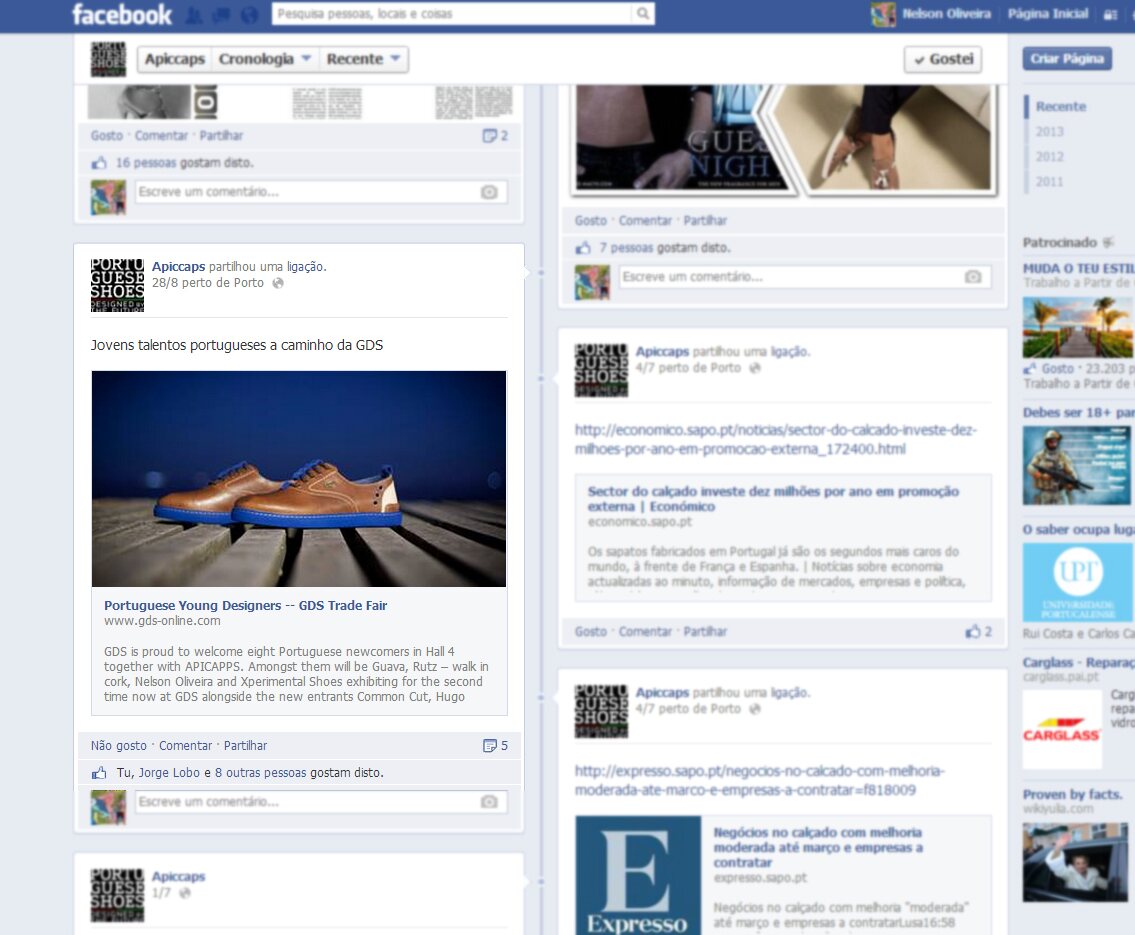1135x935 pixels.
Task: Attach a photo to the comment under 16 pessoas
Action: click(489, 192)
